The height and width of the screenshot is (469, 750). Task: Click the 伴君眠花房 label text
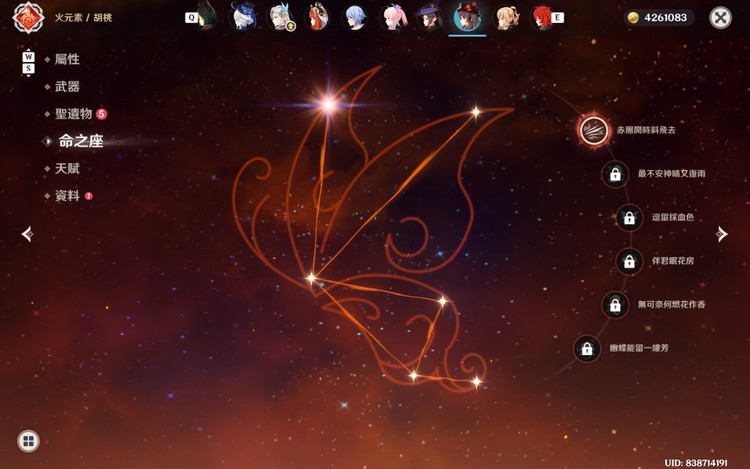[673, 261]
